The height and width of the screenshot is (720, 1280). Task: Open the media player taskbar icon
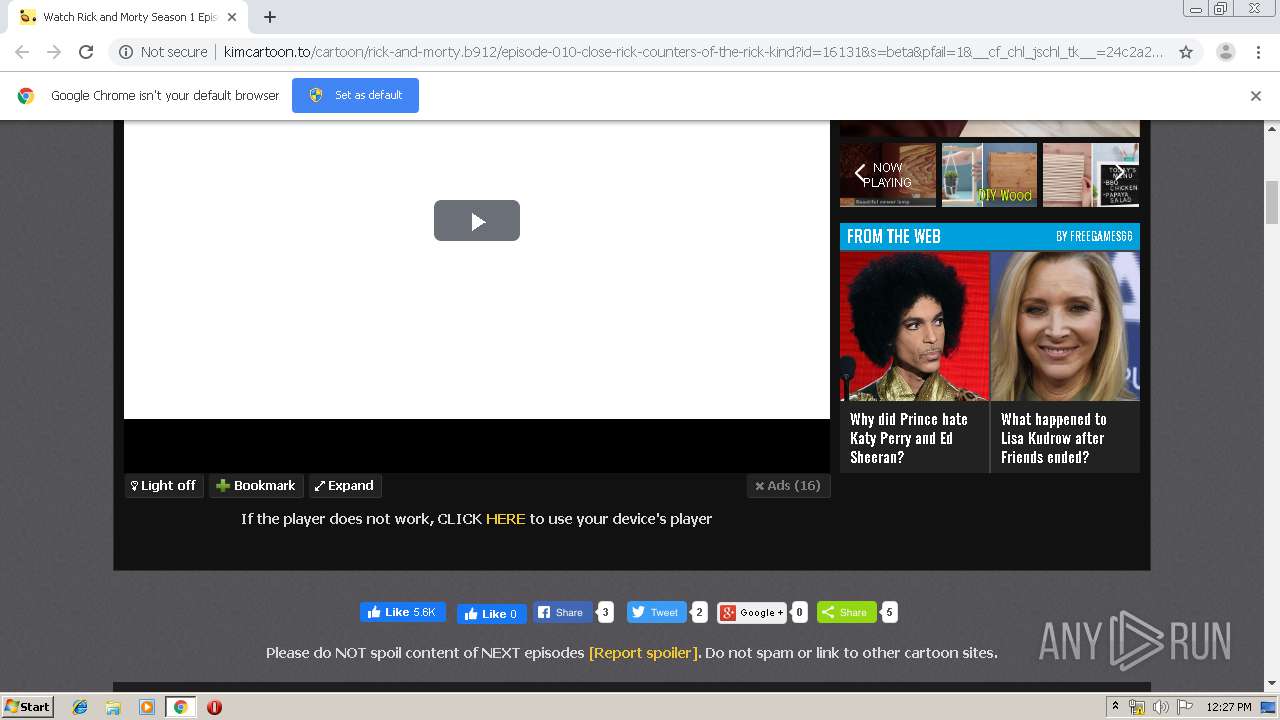coord(147,707)
